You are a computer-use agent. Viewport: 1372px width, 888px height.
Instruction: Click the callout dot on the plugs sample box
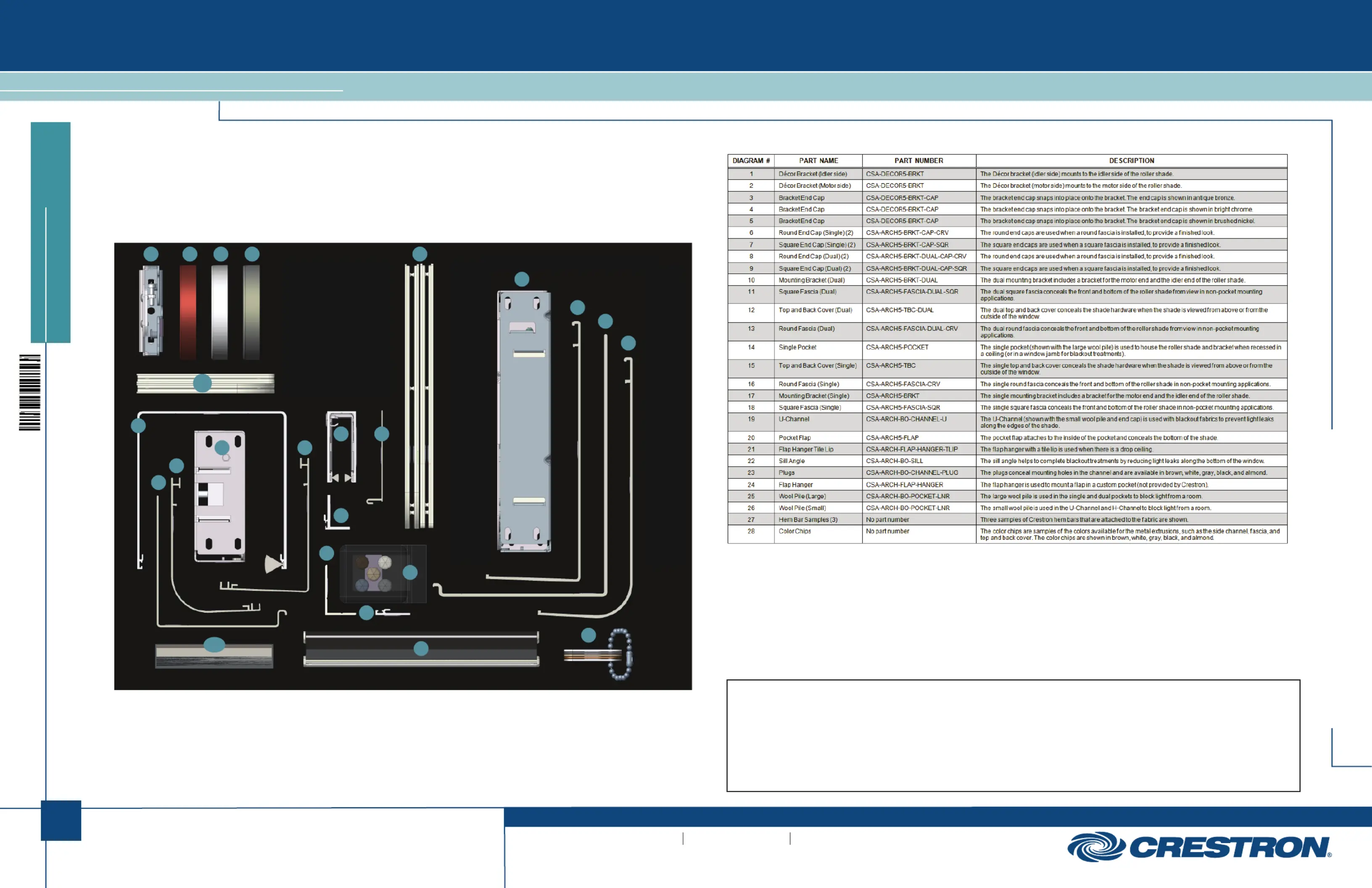pos(410,573)
